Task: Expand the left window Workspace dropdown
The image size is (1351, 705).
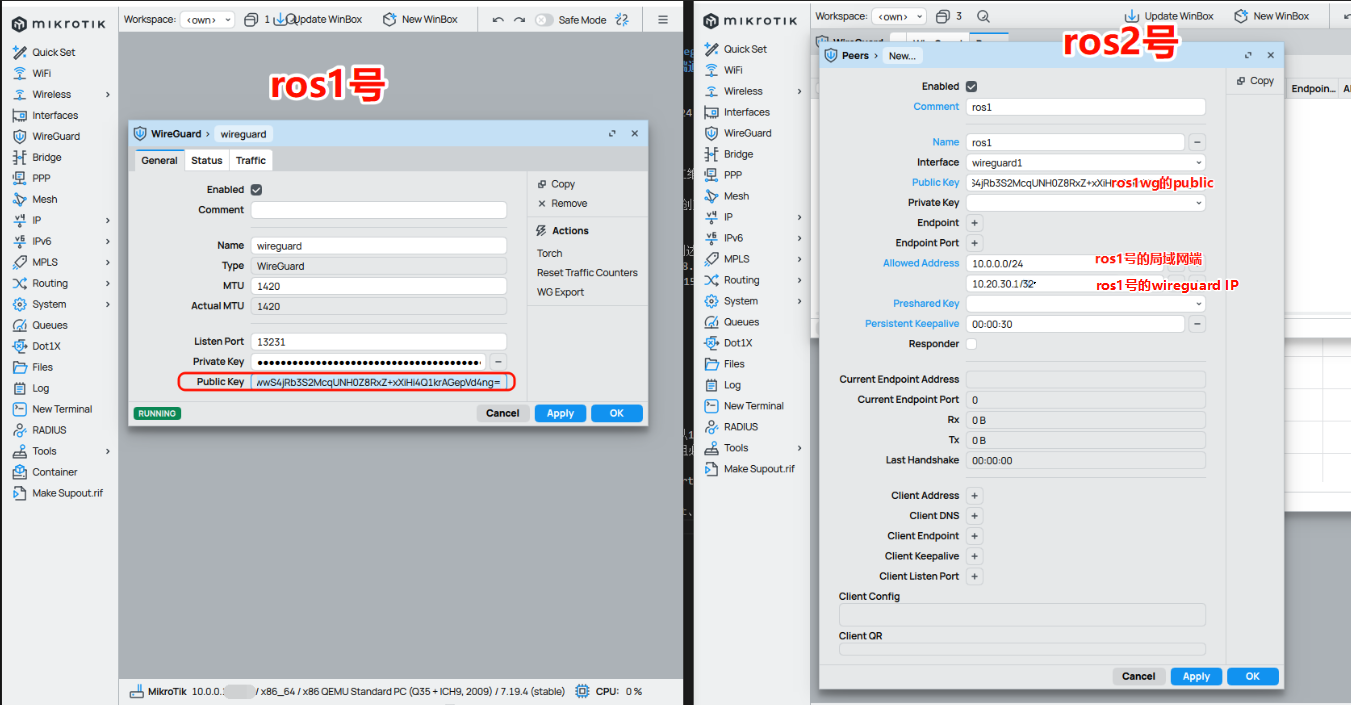Action: pos(207,19)
